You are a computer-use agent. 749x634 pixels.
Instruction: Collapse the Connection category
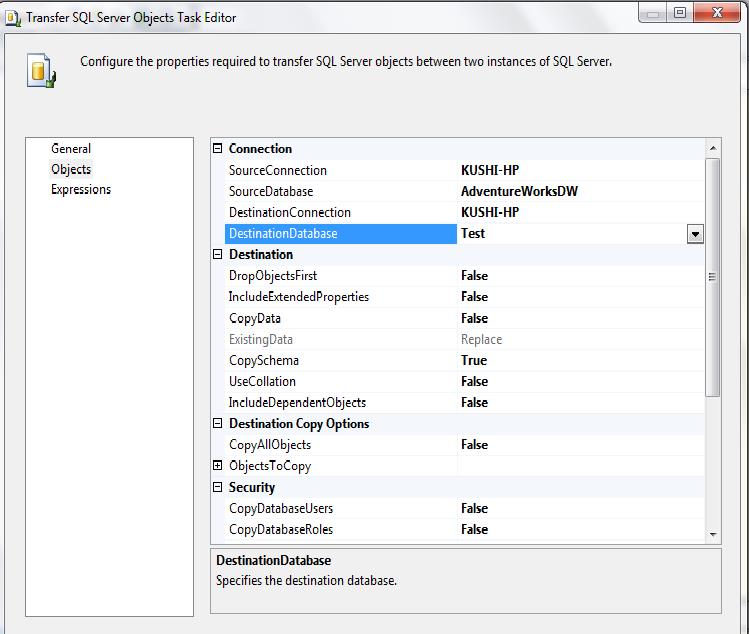coord(218,149)
